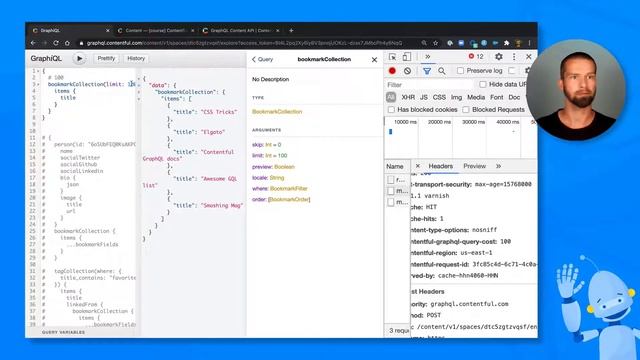Collapse query line 3 fold arrow
This screenshot has width=640, height=360.
38,84
